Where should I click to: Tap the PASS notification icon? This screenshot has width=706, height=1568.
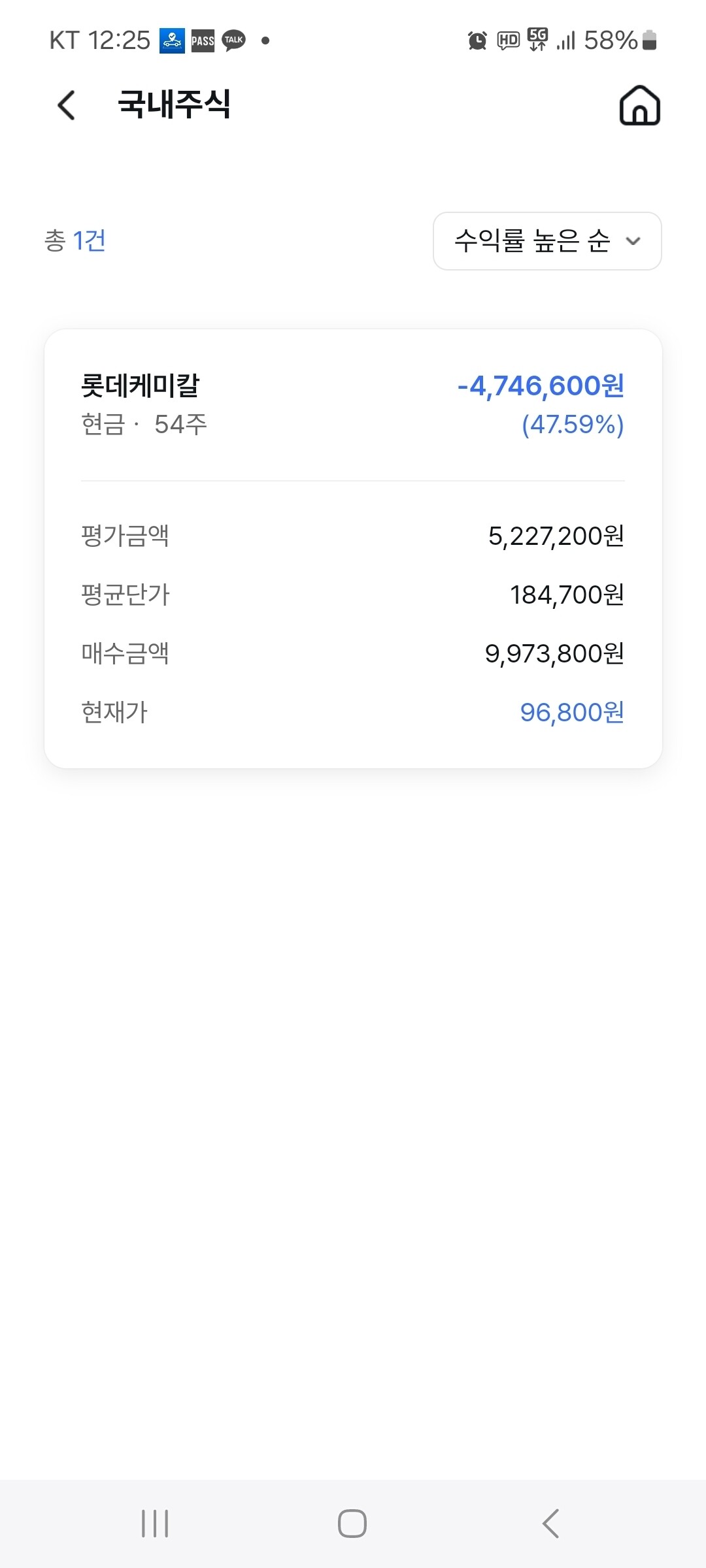[x=203, y=41]
